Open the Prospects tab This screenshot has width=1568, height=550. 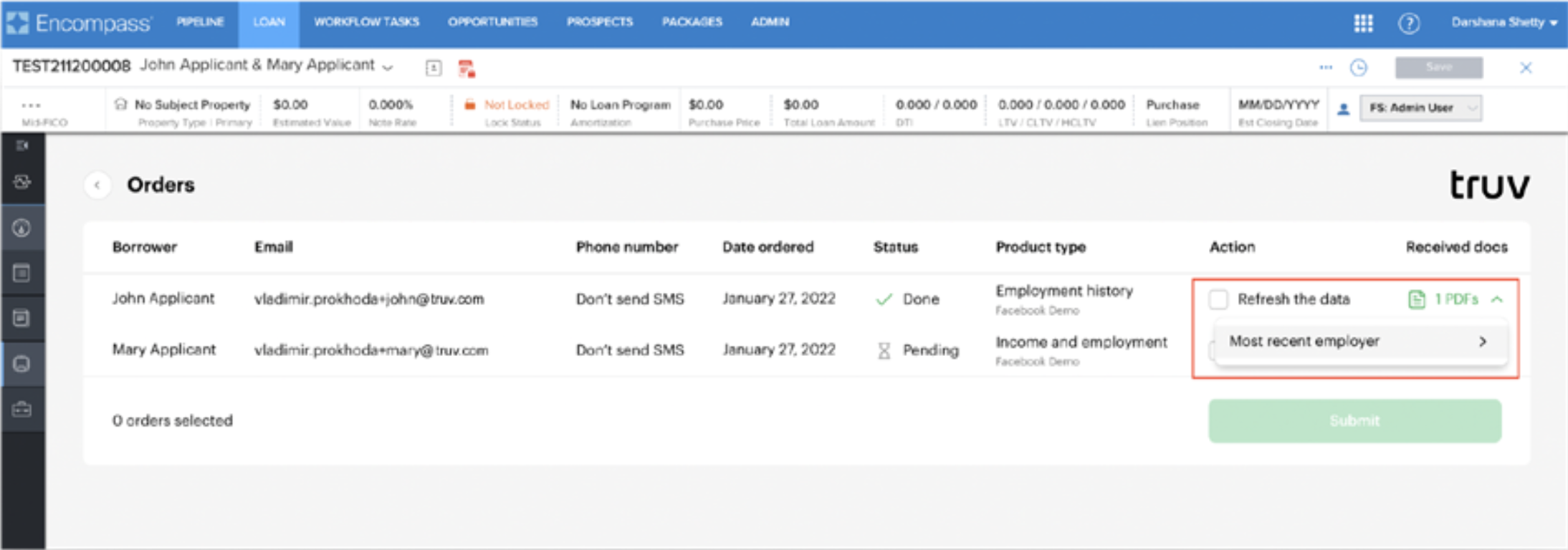[599, 22]
